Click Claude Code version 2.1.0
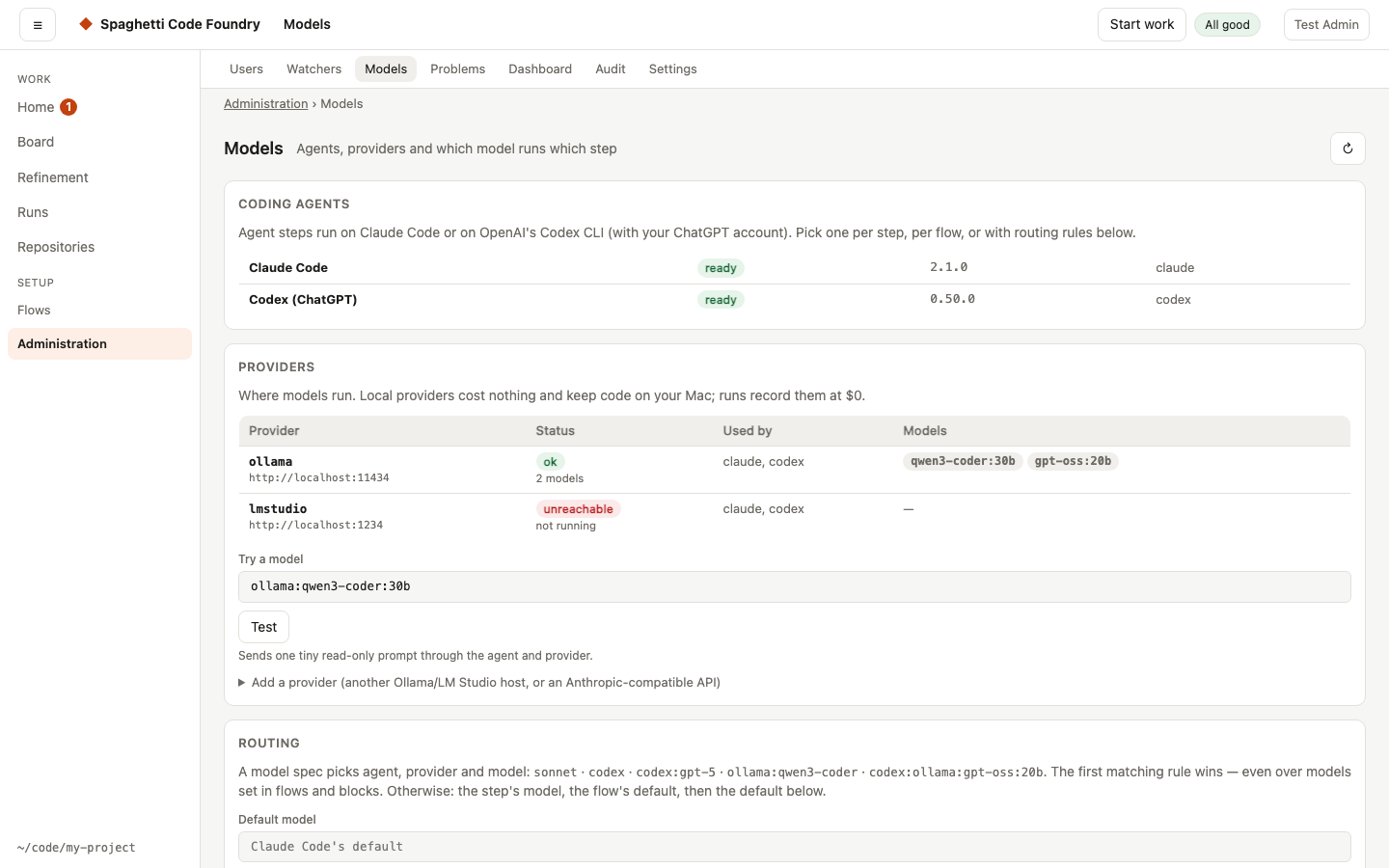This screenshot has height=868, width=1389. click(x=948, y=267)
